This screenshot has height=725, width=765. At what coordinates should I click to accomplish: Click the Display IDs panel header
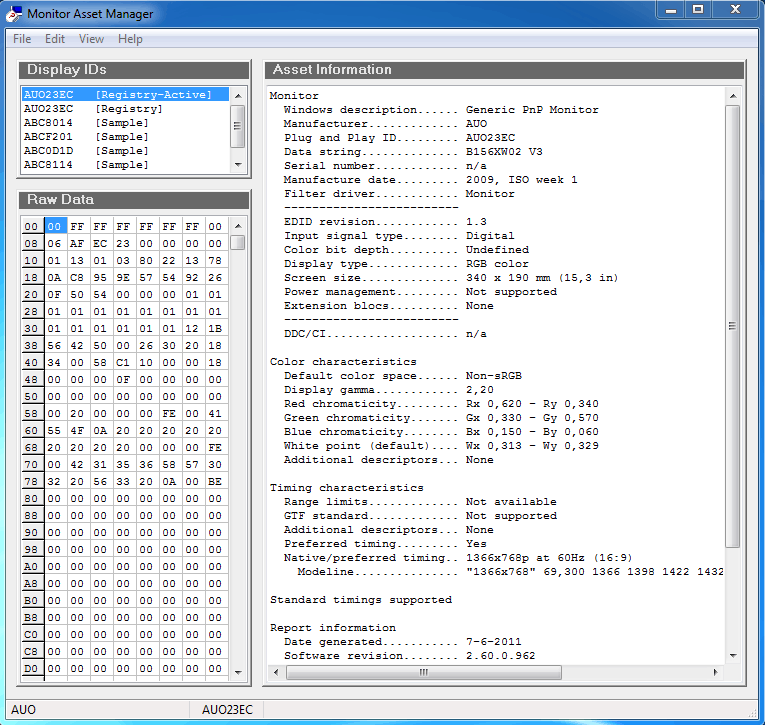pos(134,69)
